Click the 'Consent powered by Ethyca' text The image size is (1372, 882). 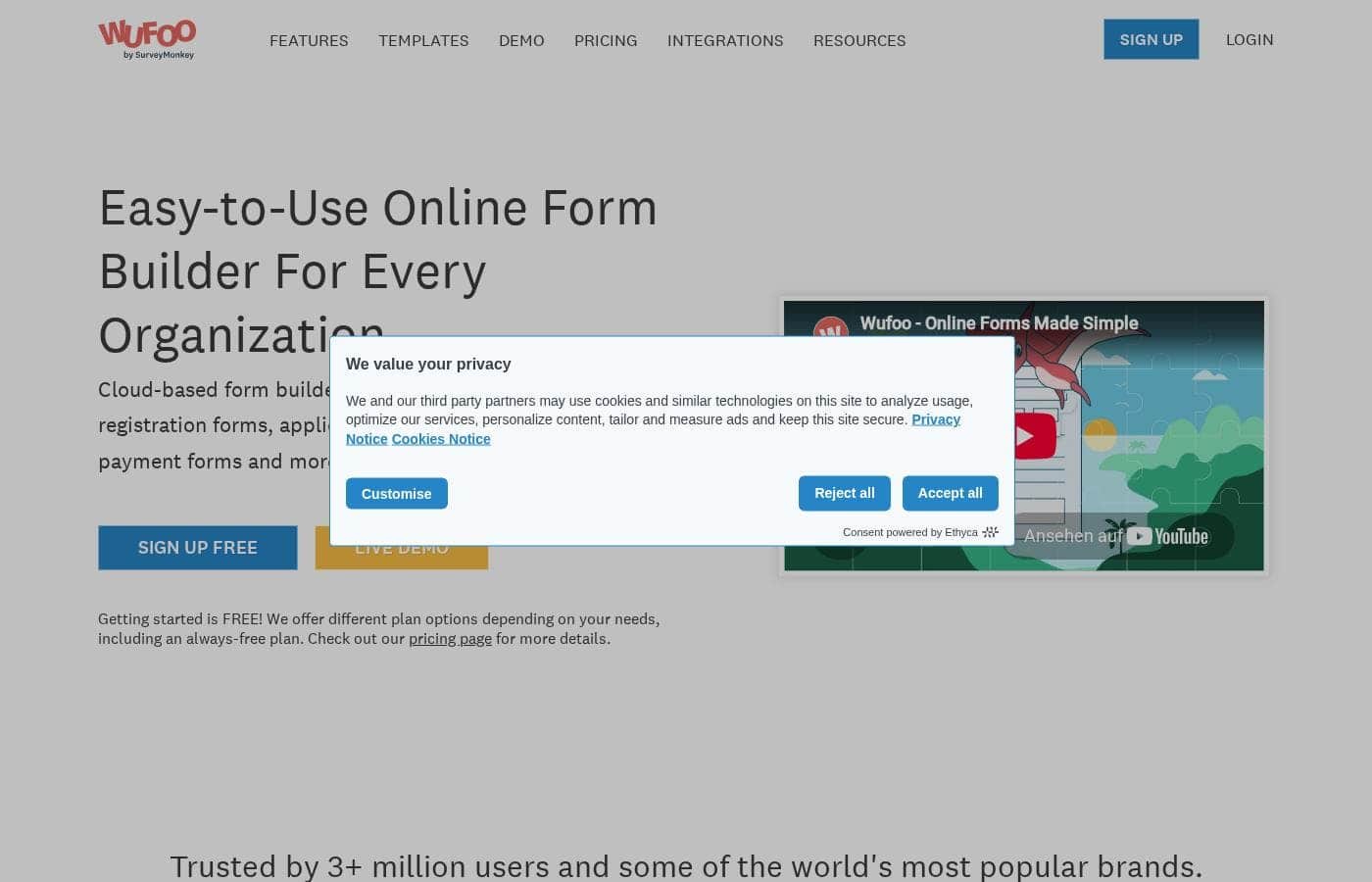pos(910,532)
